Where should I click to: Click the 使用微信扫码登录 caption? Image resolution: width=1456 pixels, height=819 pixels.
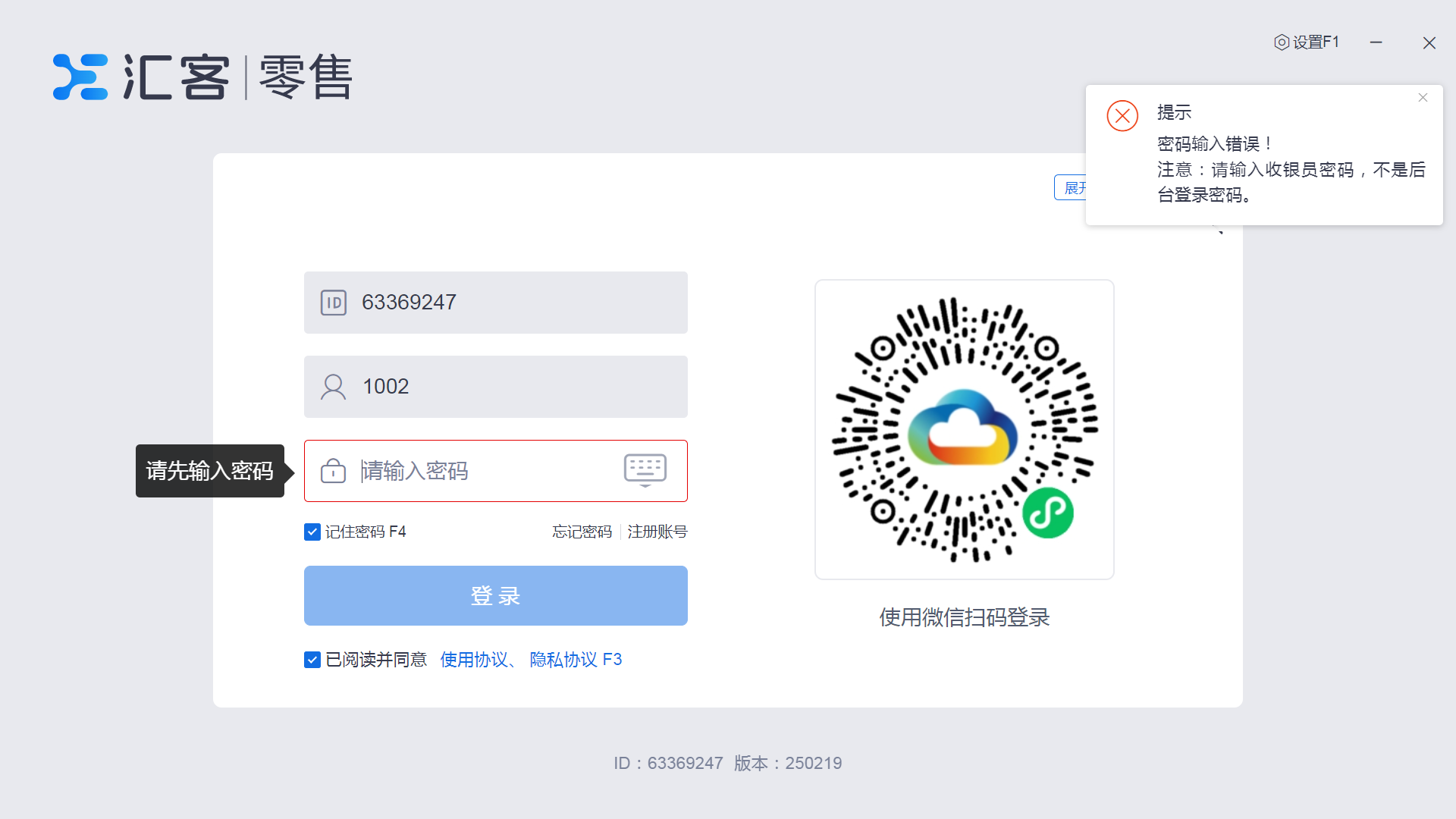(x=965, y=617)
